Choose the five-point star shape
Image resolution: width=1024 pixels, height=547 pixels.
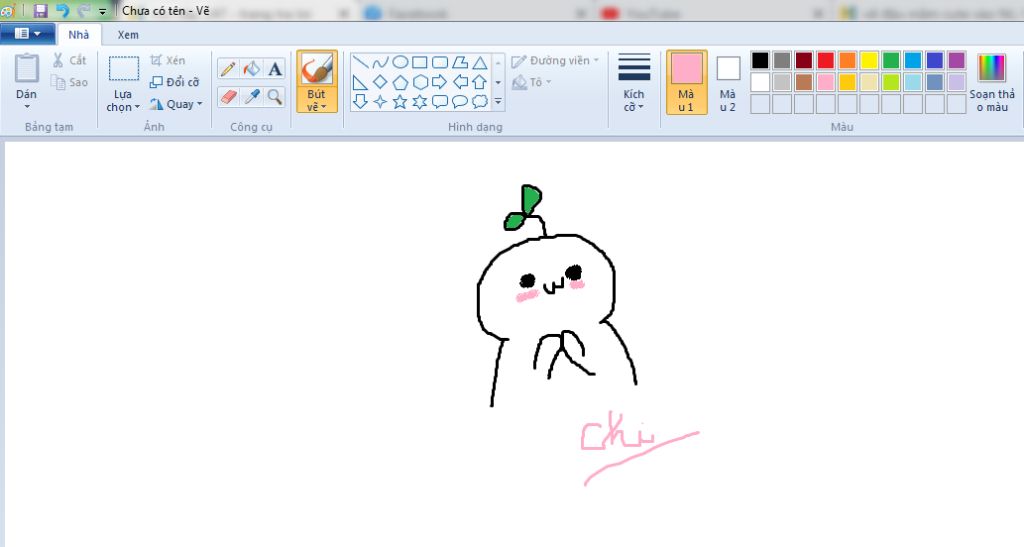400,101
